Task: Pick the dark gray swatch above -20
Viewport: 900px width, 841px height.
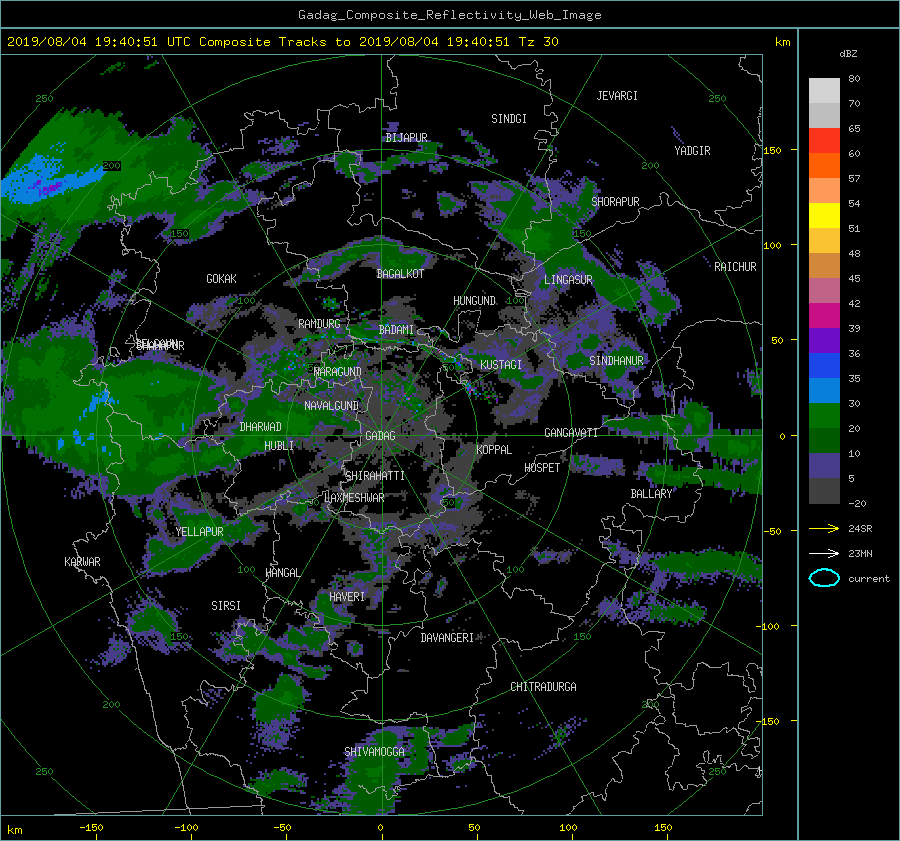Action: point(824,491)
